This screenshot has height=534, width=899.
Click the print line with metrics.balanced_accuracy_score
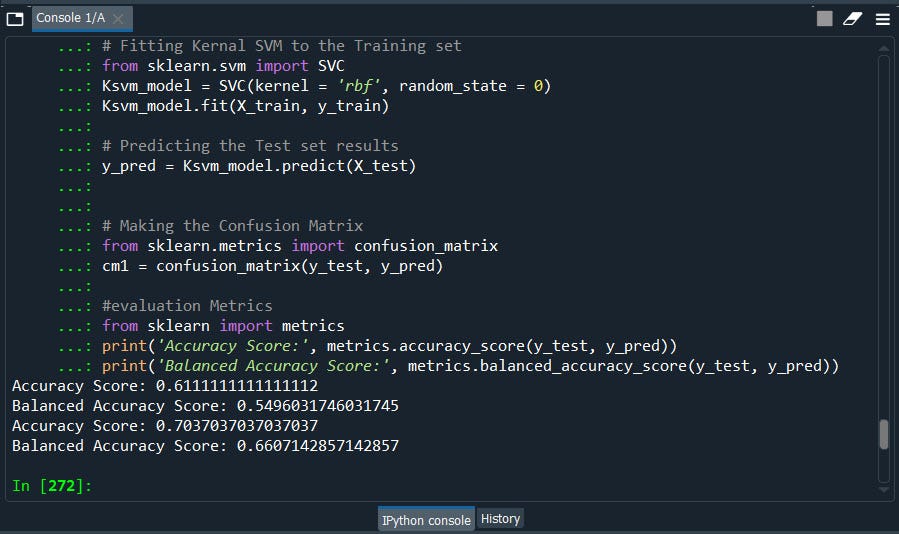[470, 366]
